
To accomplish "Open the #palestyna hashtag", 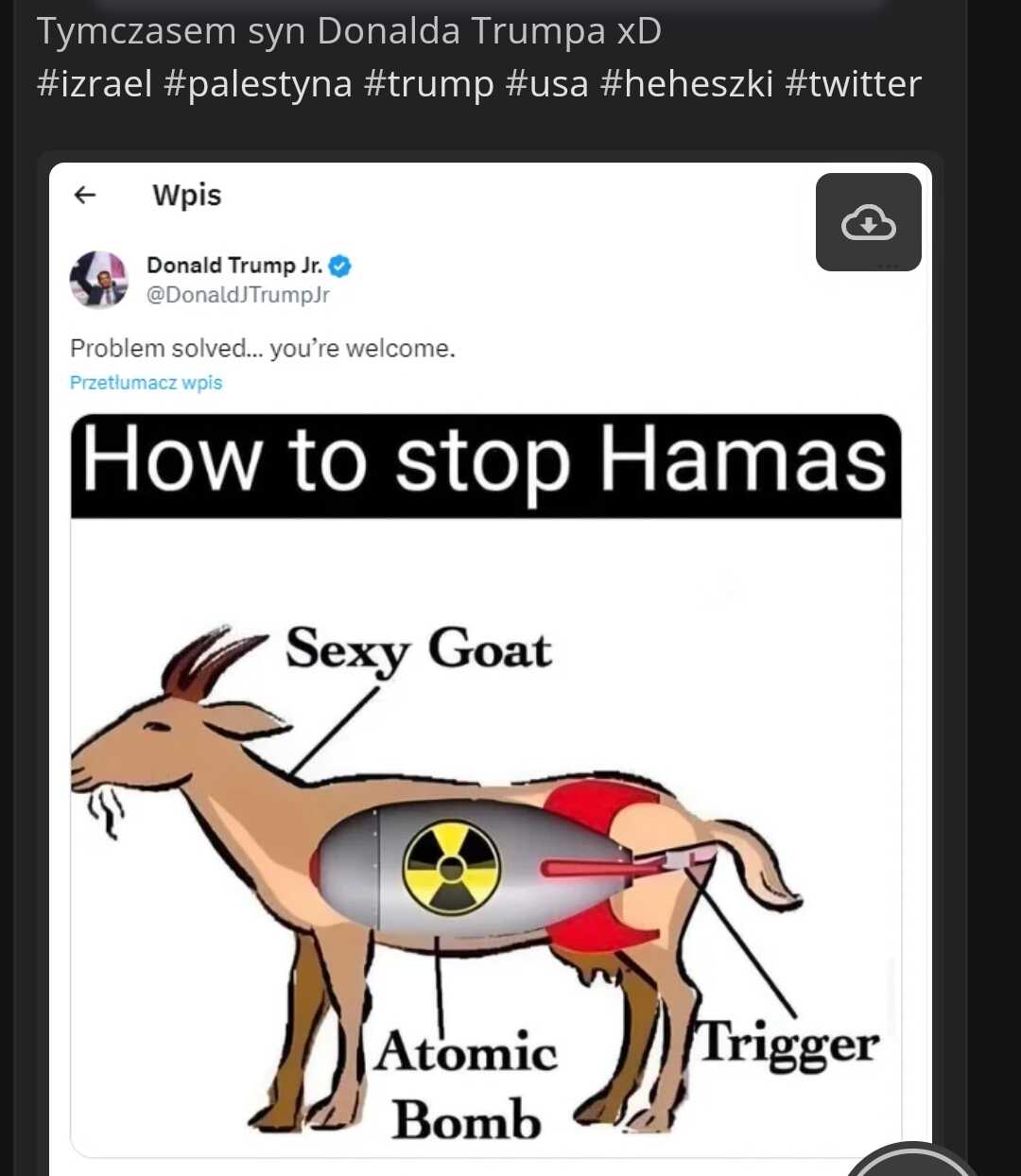I will coord(258,84).
